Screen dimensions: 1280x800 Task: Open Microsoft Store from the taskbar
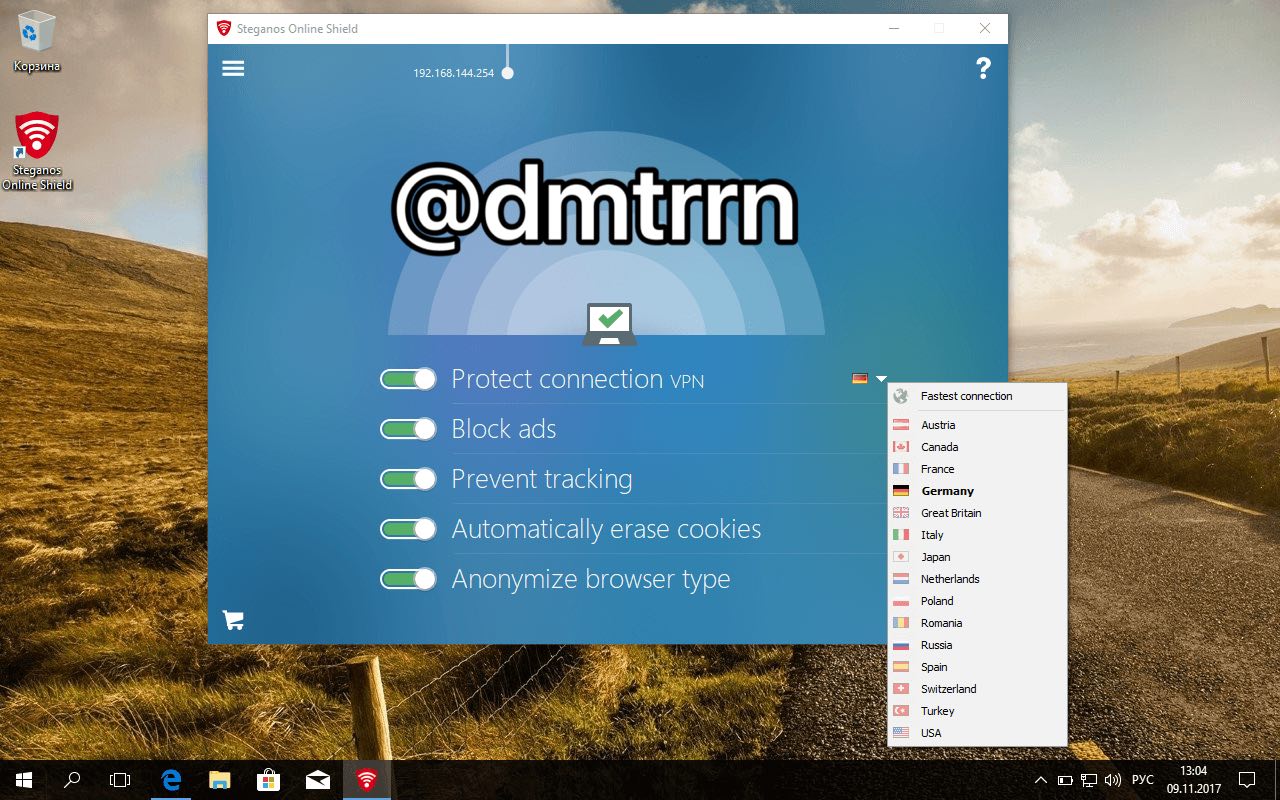268,780
